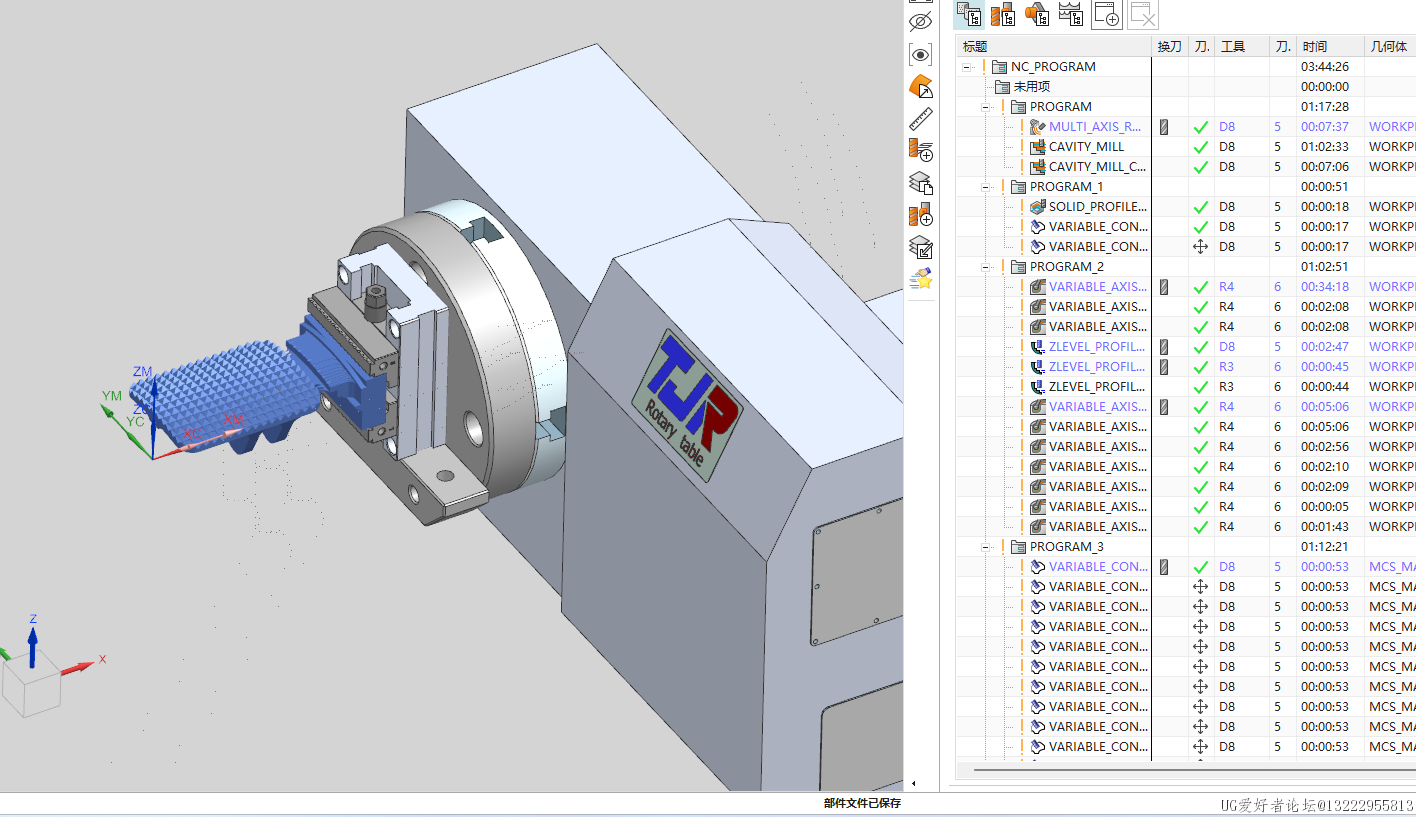This screenshot has height=817, width=1416.
Task: Switch to Machining Method View icon
Action: point(1071,14)
